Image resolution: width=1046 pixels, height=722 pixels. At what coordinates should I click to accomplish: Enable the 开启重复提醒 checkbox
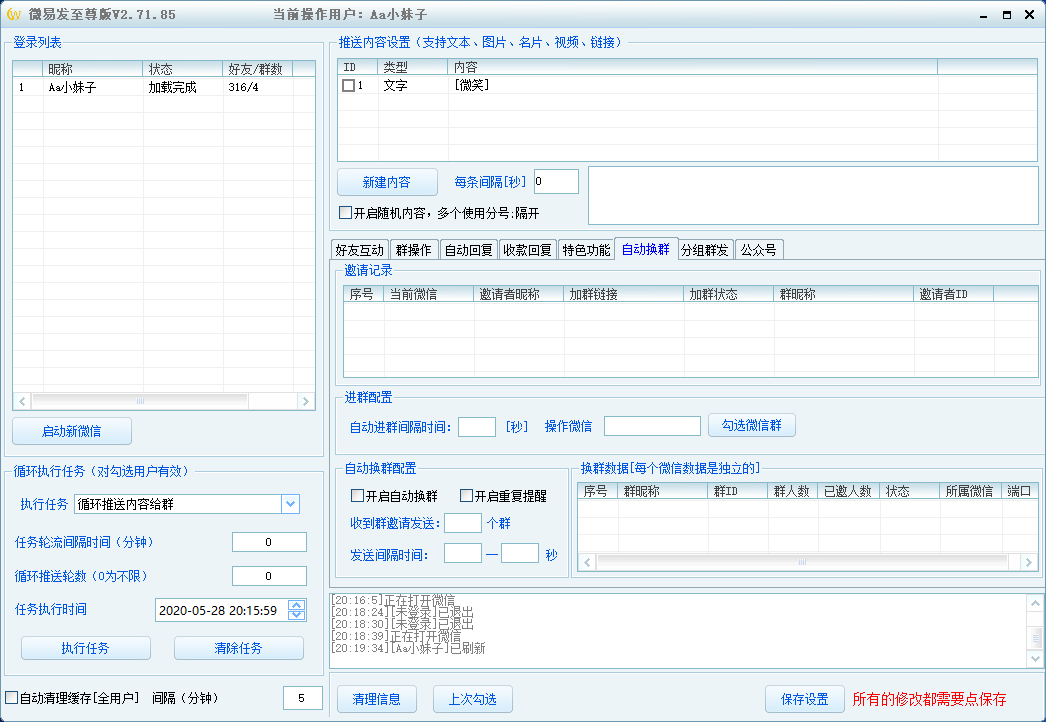coord(466,496)
